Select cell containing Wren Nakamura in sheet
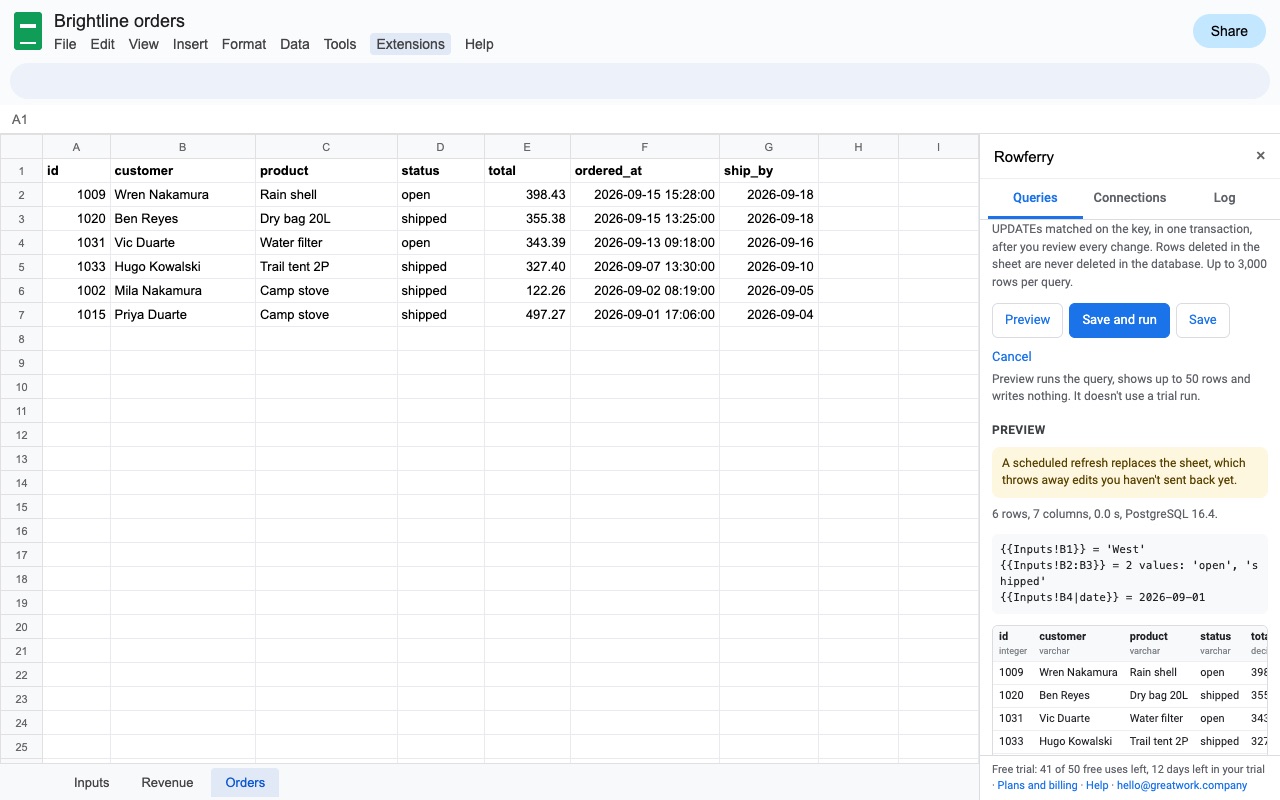Viewport: 1280px width, 800px height. pos(183,195)
